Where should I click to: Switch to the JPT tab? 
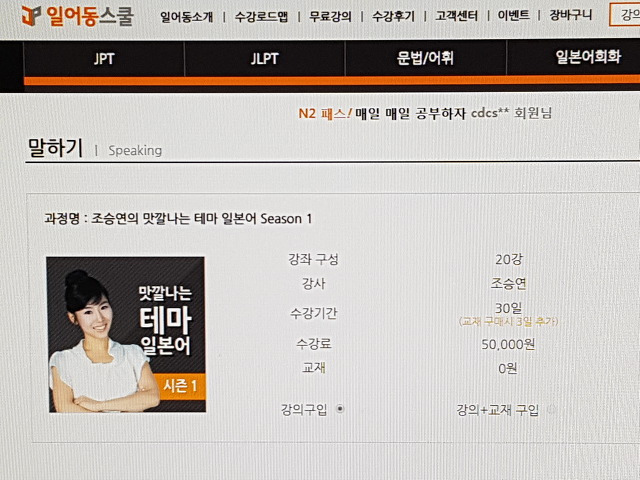104,59
